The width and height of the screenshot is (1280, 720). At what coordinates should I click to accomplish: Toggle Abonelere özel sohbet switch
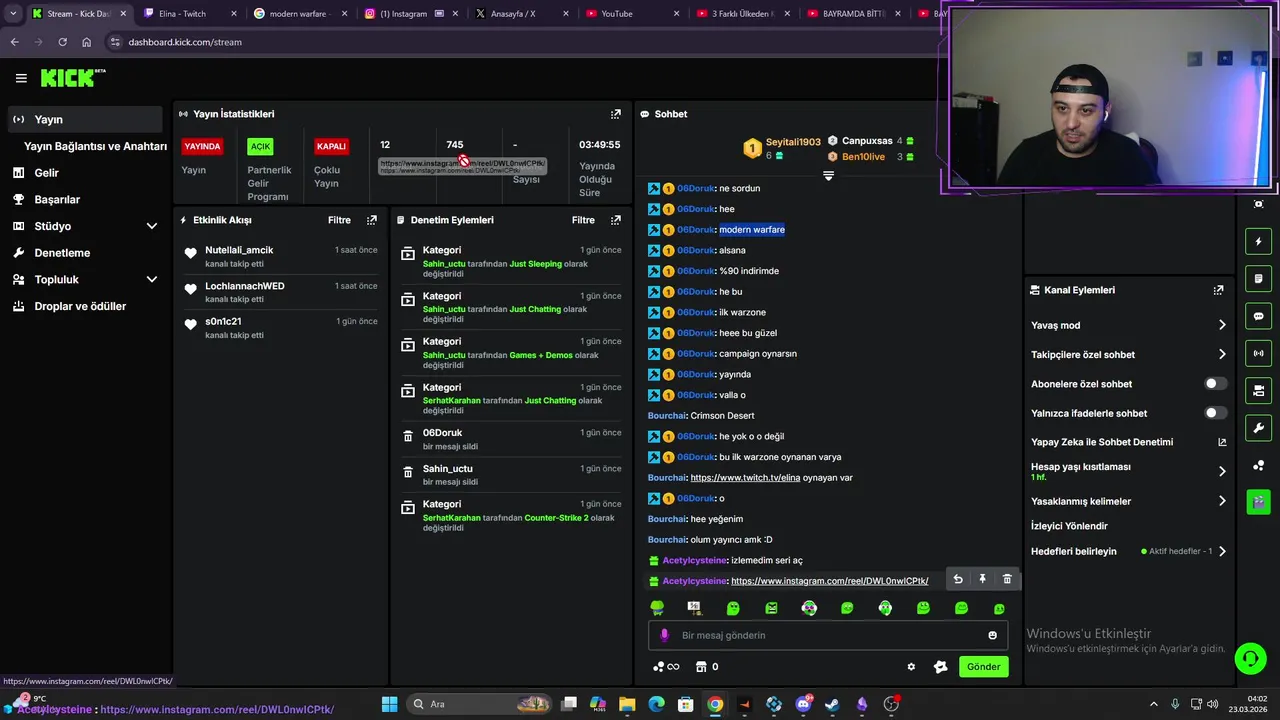point(1215,384)
